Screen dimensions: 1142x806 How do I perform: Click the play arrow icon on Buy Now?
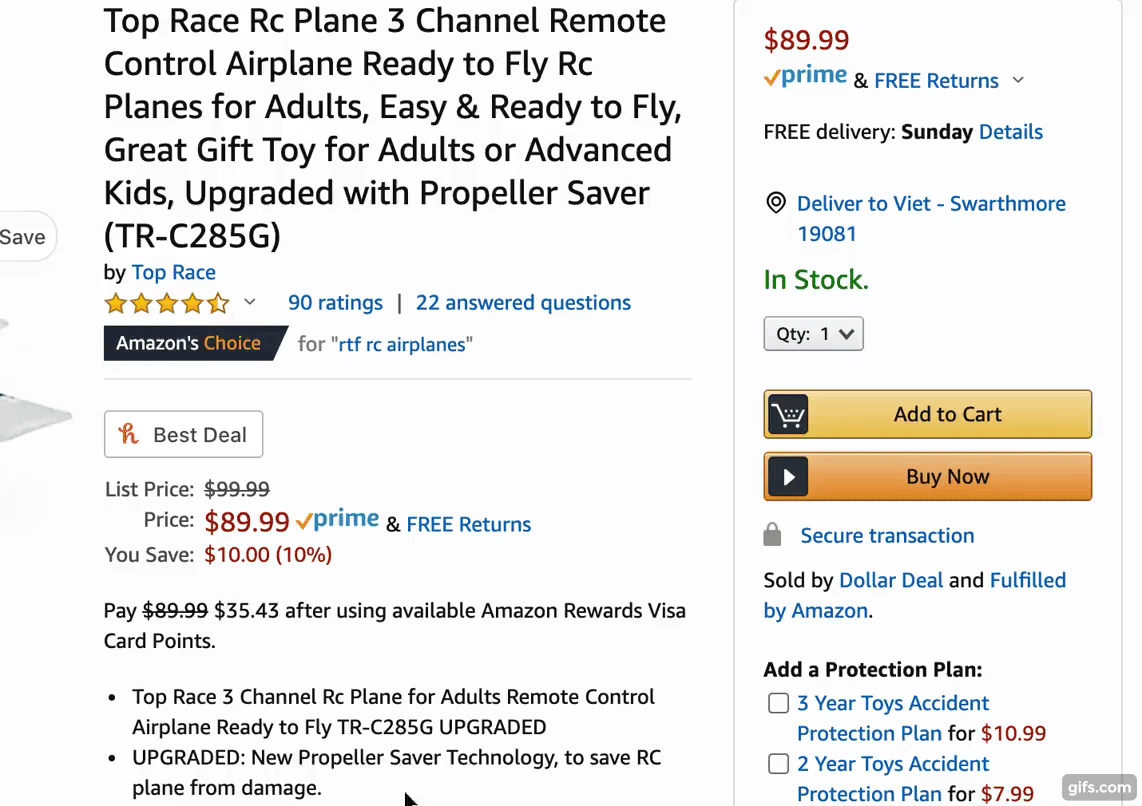click(788, 477)
